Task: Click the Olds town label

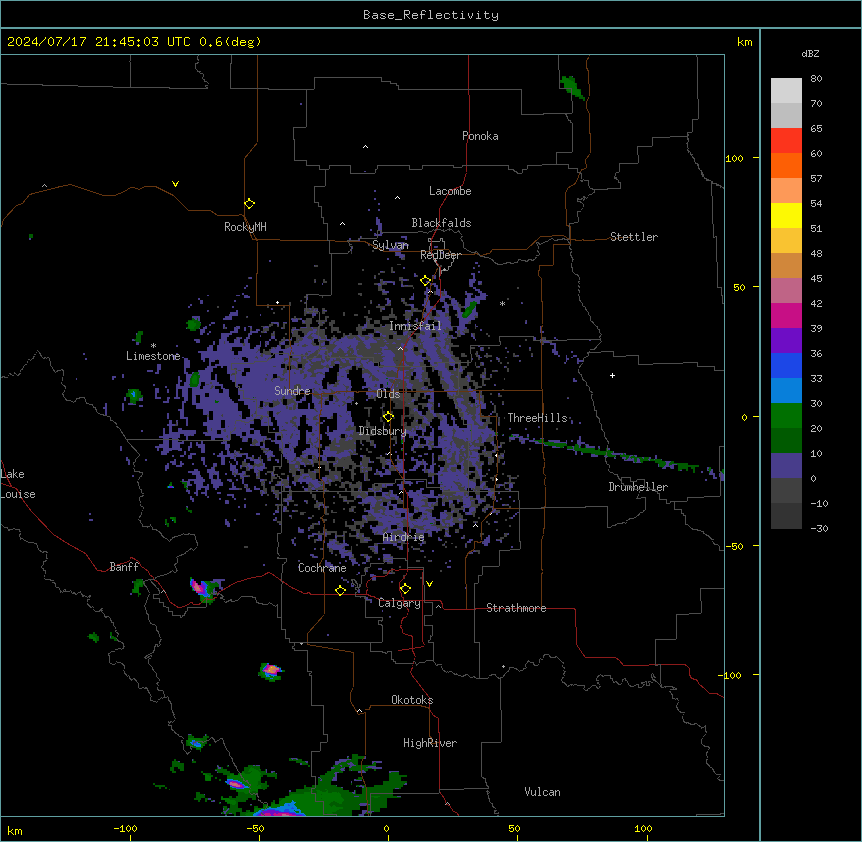Action: click(x=388, y=394)
